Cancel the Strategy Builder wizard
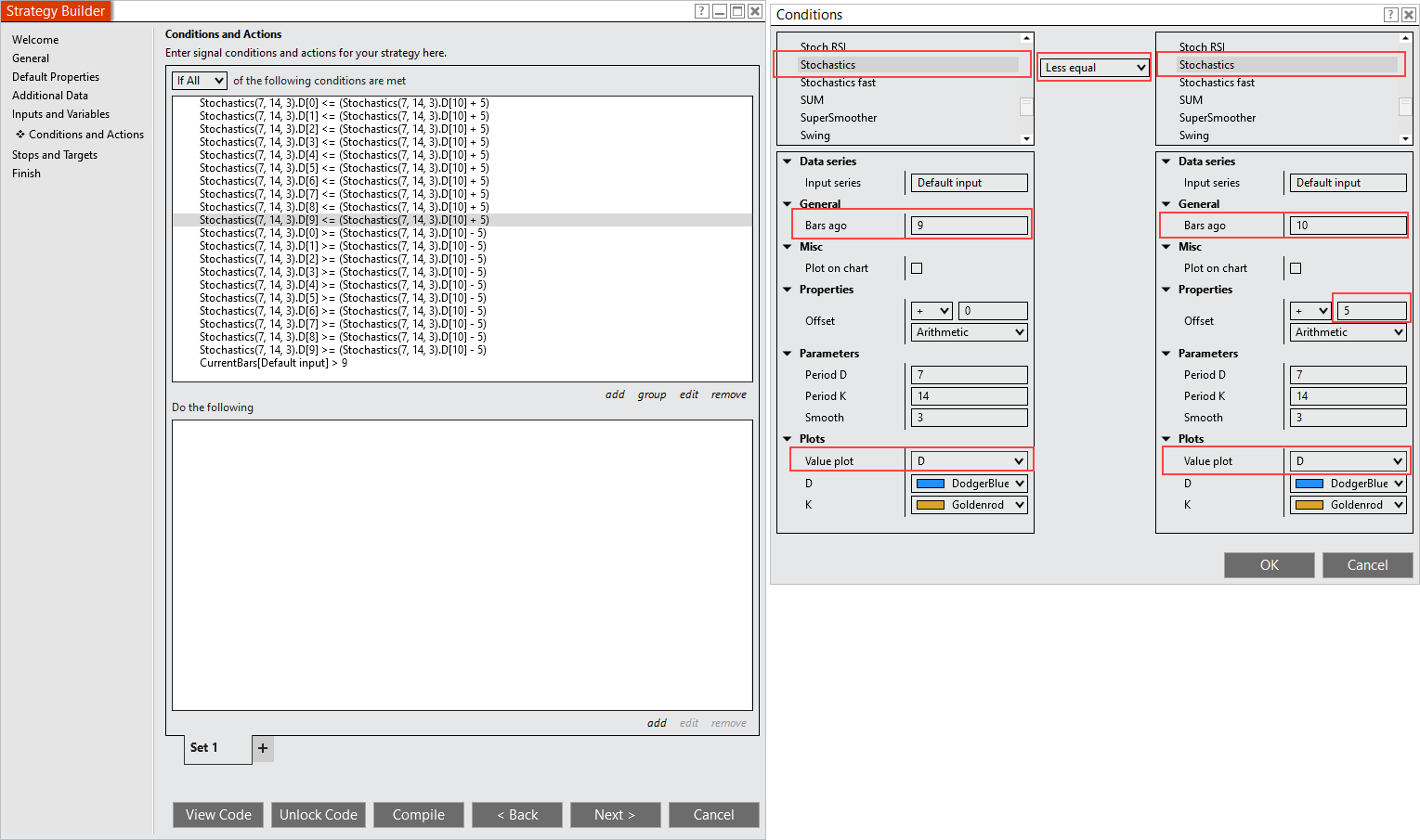The image size is (1420, 840). click(x=714, y=815)
